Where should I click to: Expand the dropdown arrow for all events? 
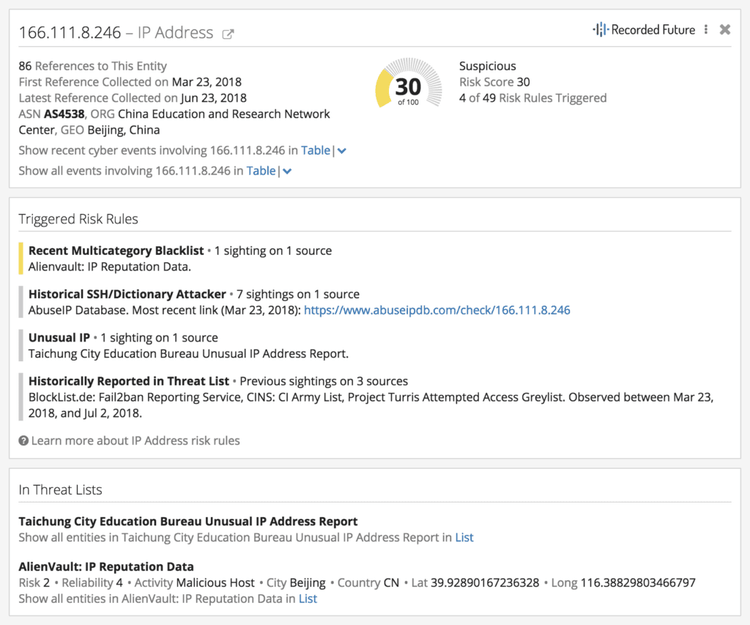(287, 172)
